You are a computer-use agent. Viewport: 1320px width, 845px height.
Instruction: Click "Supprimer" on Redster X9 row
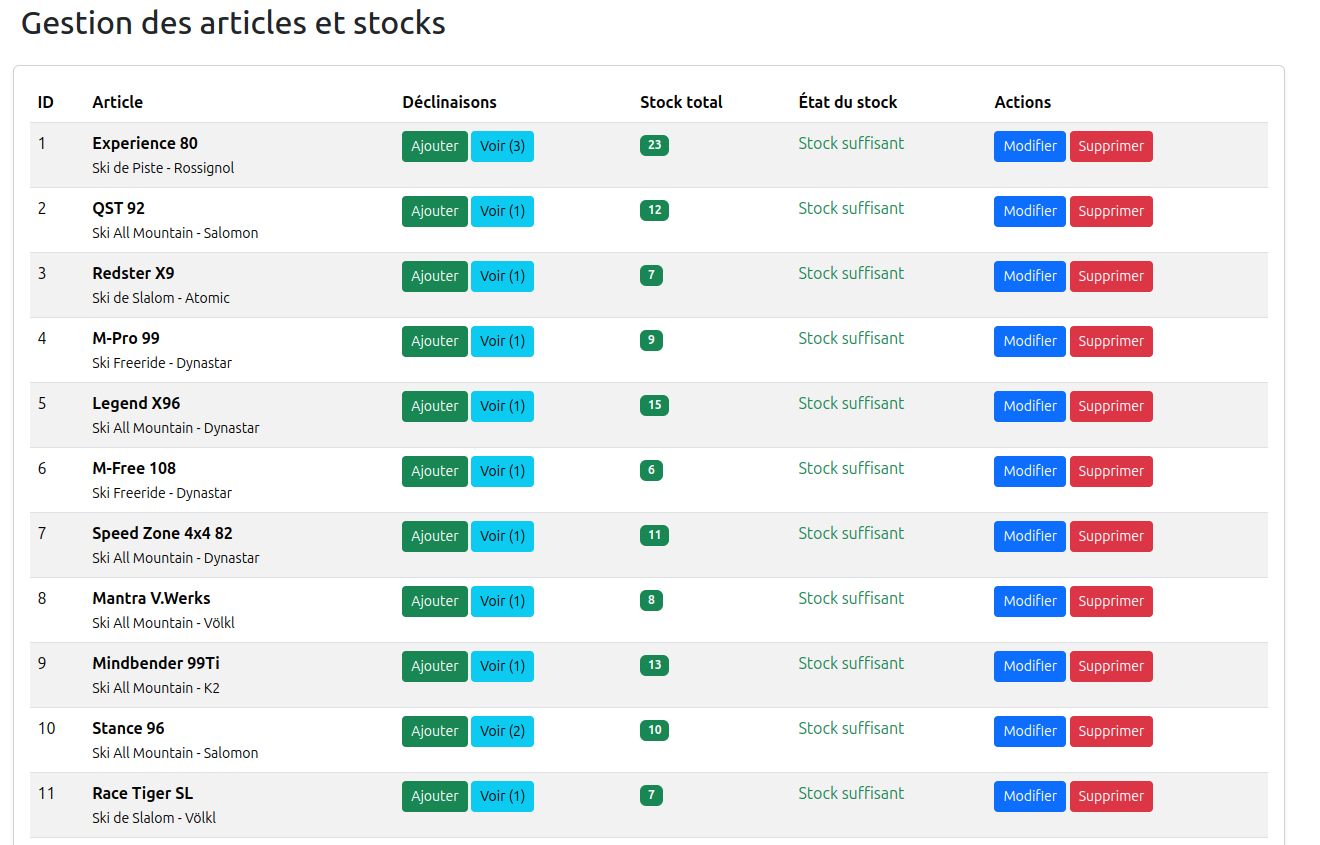click(1111, 276)
